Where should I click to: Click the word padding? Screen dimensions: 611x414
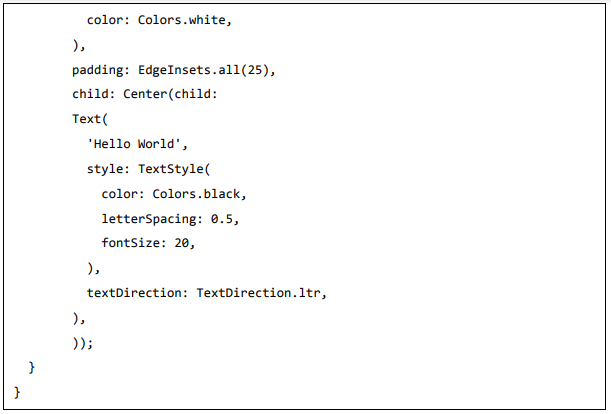97,69
